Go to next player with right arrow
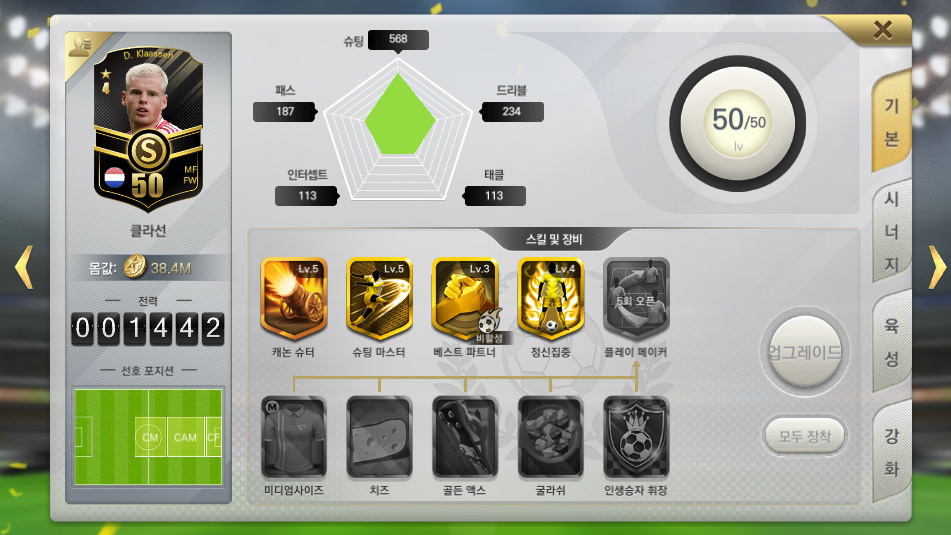Viewport: 951px width, 535px height. pos(937,267)
